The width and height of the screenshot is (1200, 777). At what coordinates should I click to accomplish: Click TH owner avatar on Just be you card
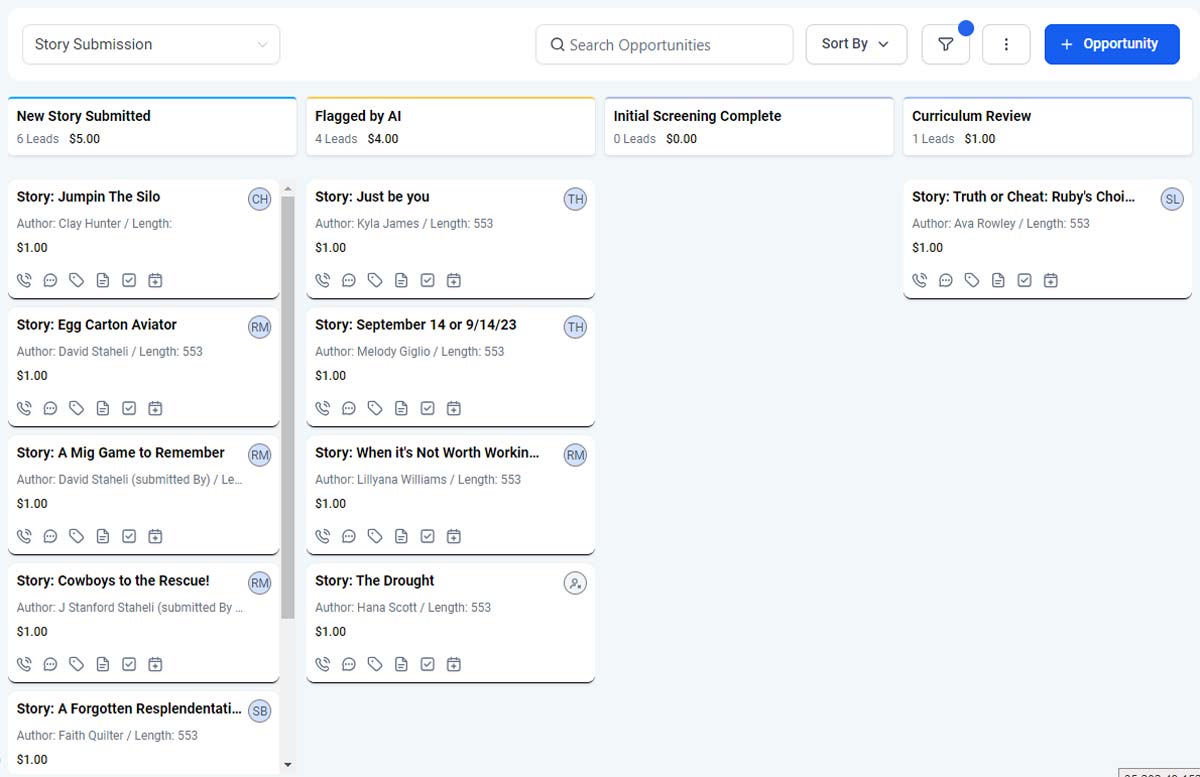(575, 199)
